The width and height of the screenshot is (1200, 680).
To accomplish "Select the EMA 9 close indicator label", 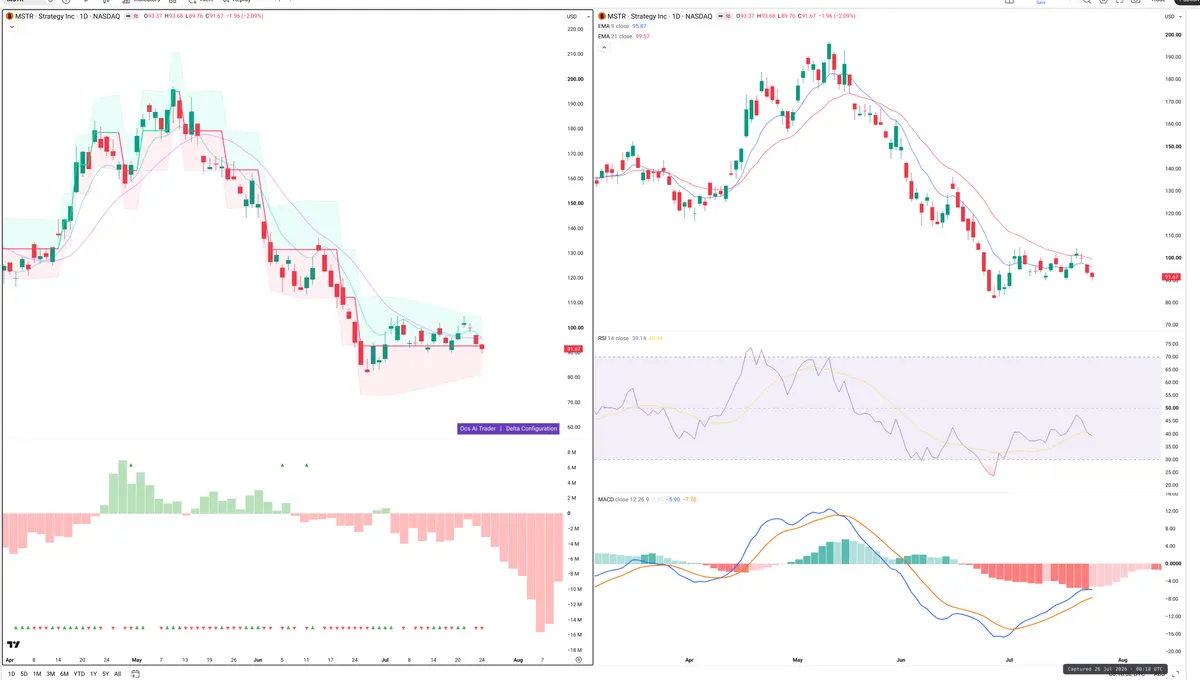I will pyautogui.click(x=614, y=27).
